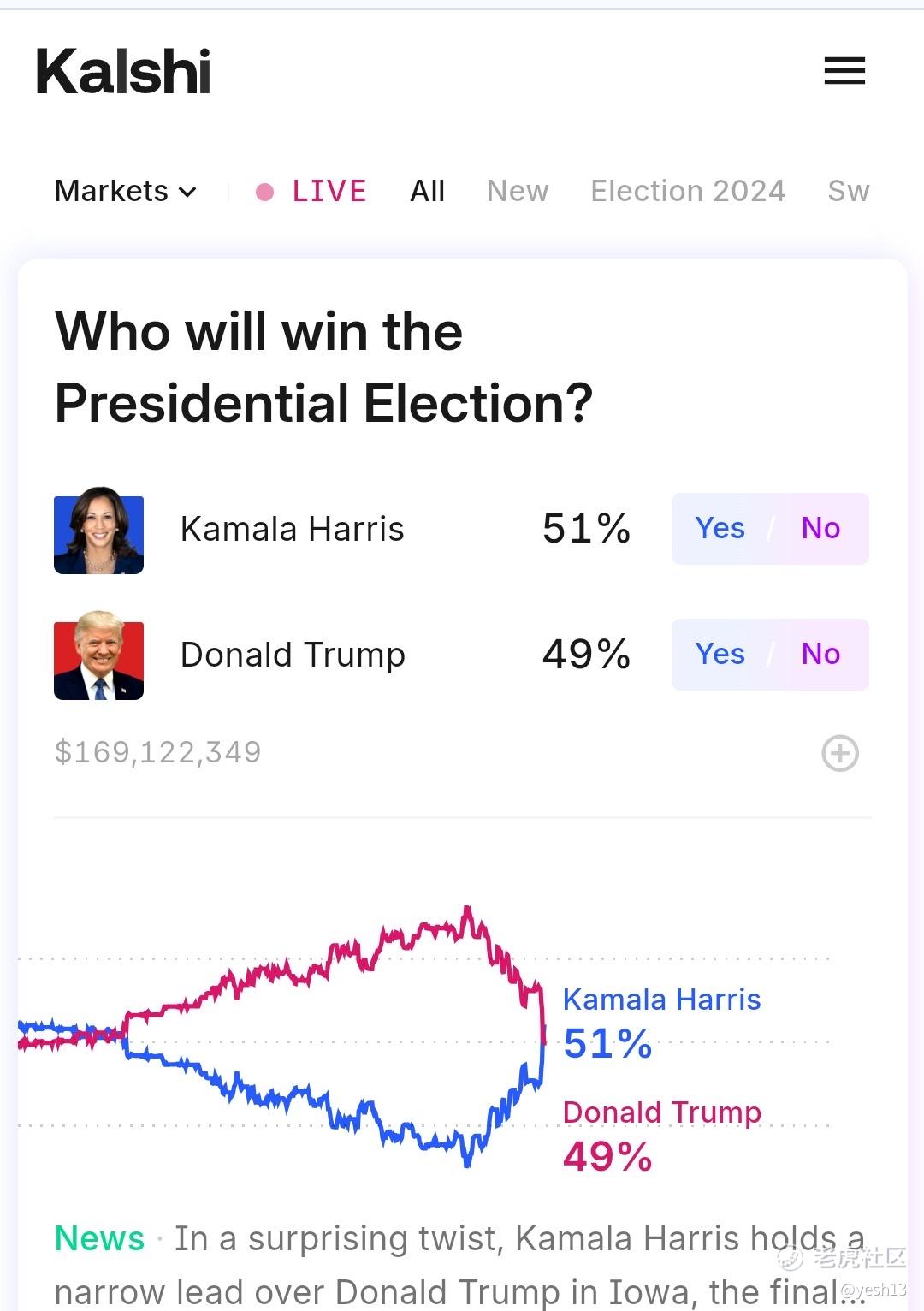Read the Iowa news headline link
The width and height of the screenshot is (924, 1311).
coord(460,1265)
